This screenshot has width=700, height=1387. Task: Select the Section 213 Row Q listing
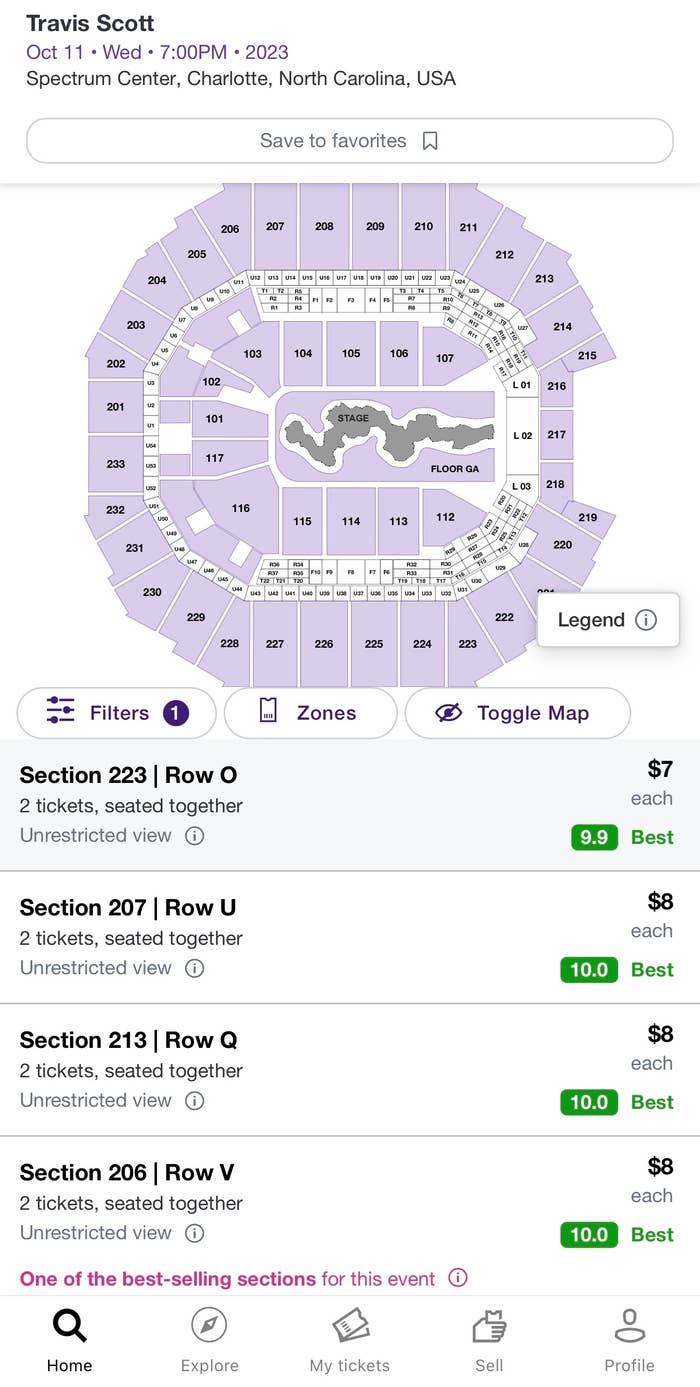[350, 1070]
